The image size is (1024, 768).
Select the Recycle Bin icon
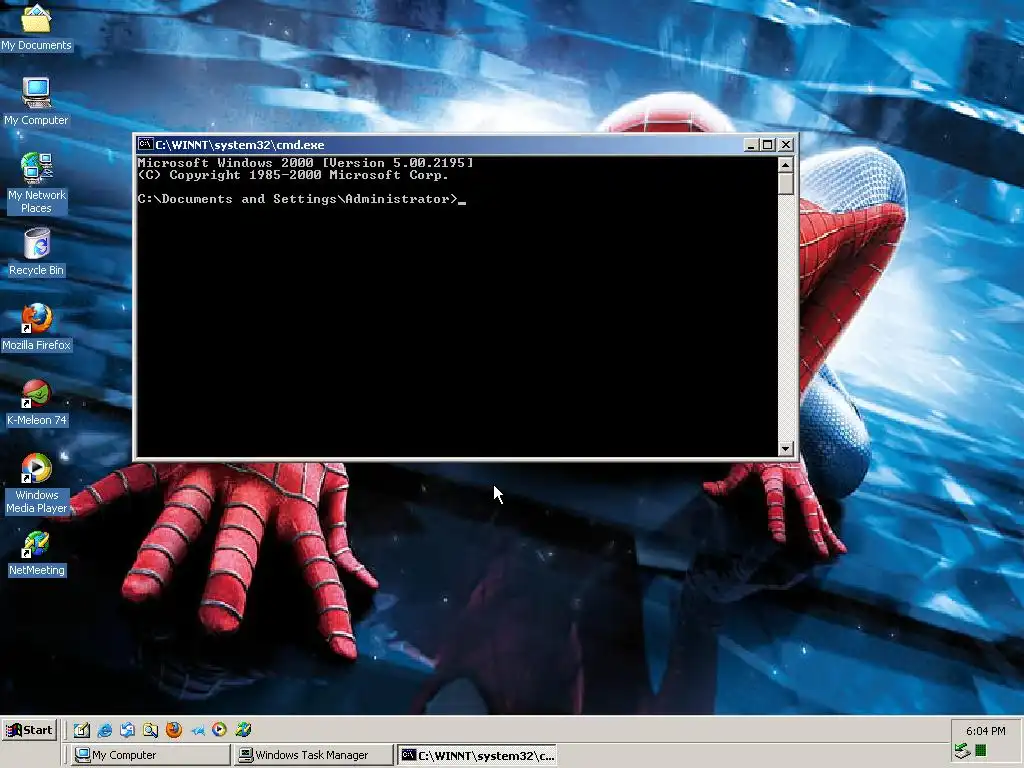tap(36, 252)
